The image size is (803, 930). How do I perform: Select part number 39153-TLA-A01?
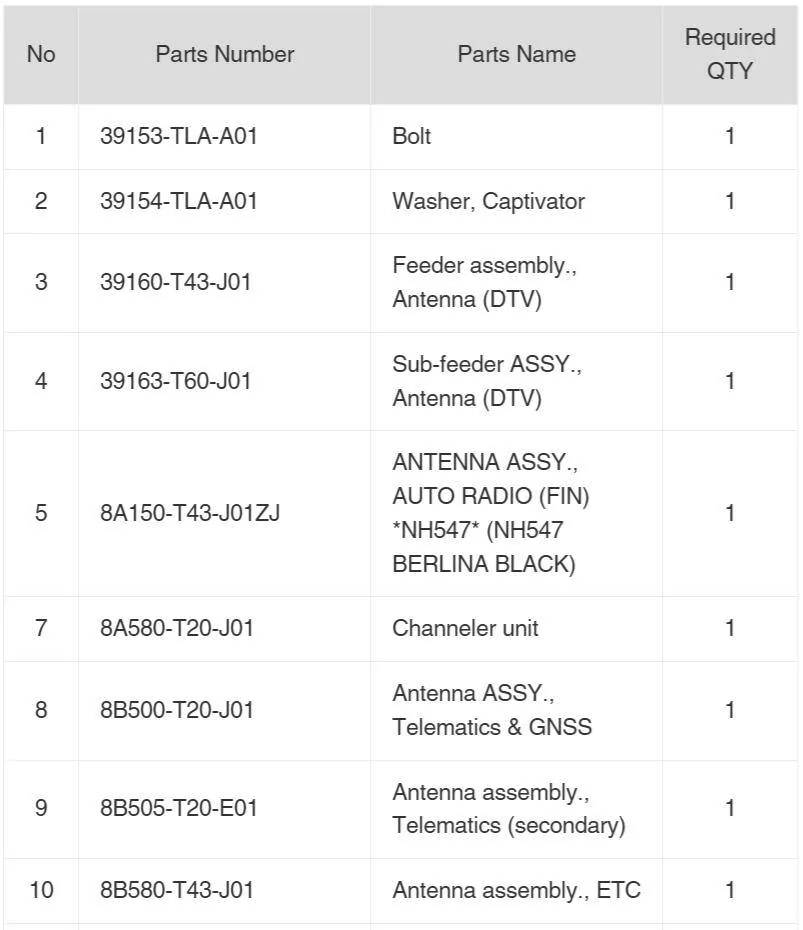[x=179, y=136]
